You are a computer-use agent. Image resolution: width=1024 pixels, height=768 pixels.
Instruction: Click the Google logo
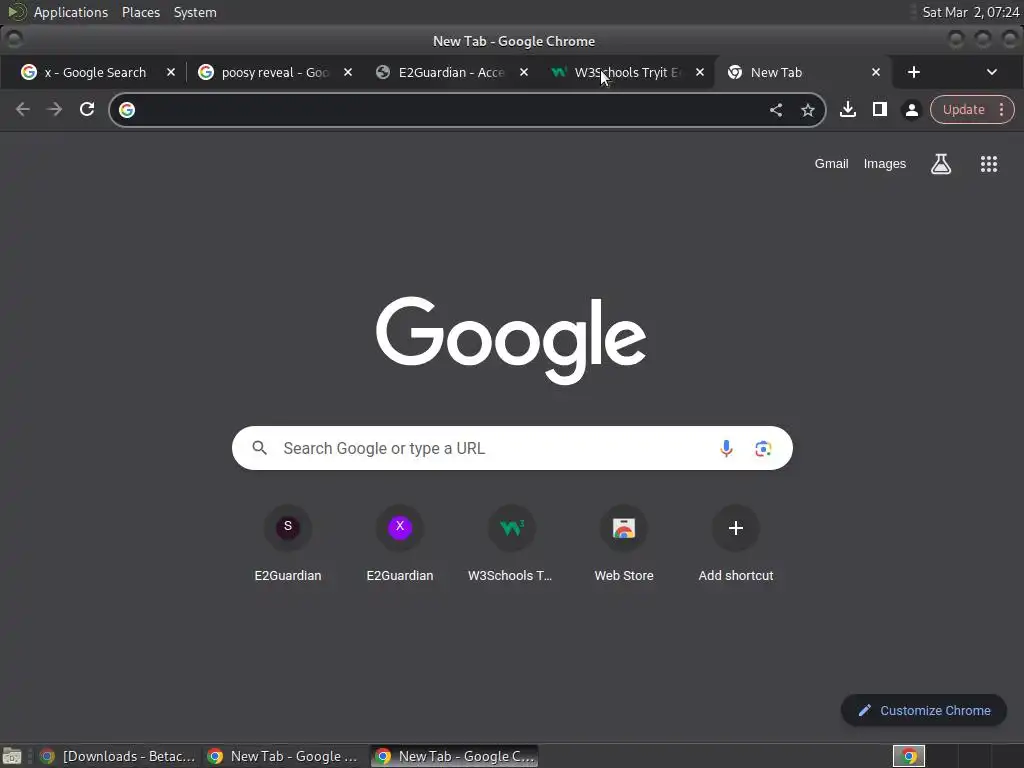511,340
